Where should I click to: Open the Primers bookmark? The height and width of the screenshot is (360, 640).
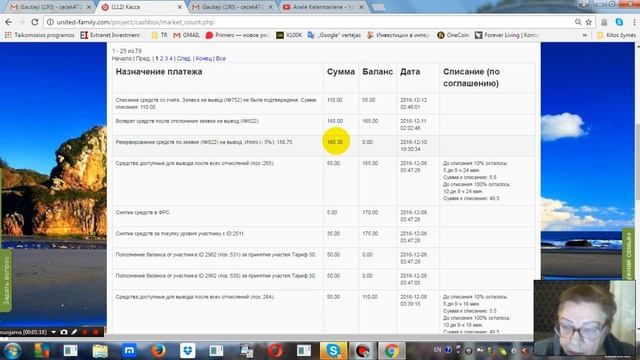click(x=237, y=35)
